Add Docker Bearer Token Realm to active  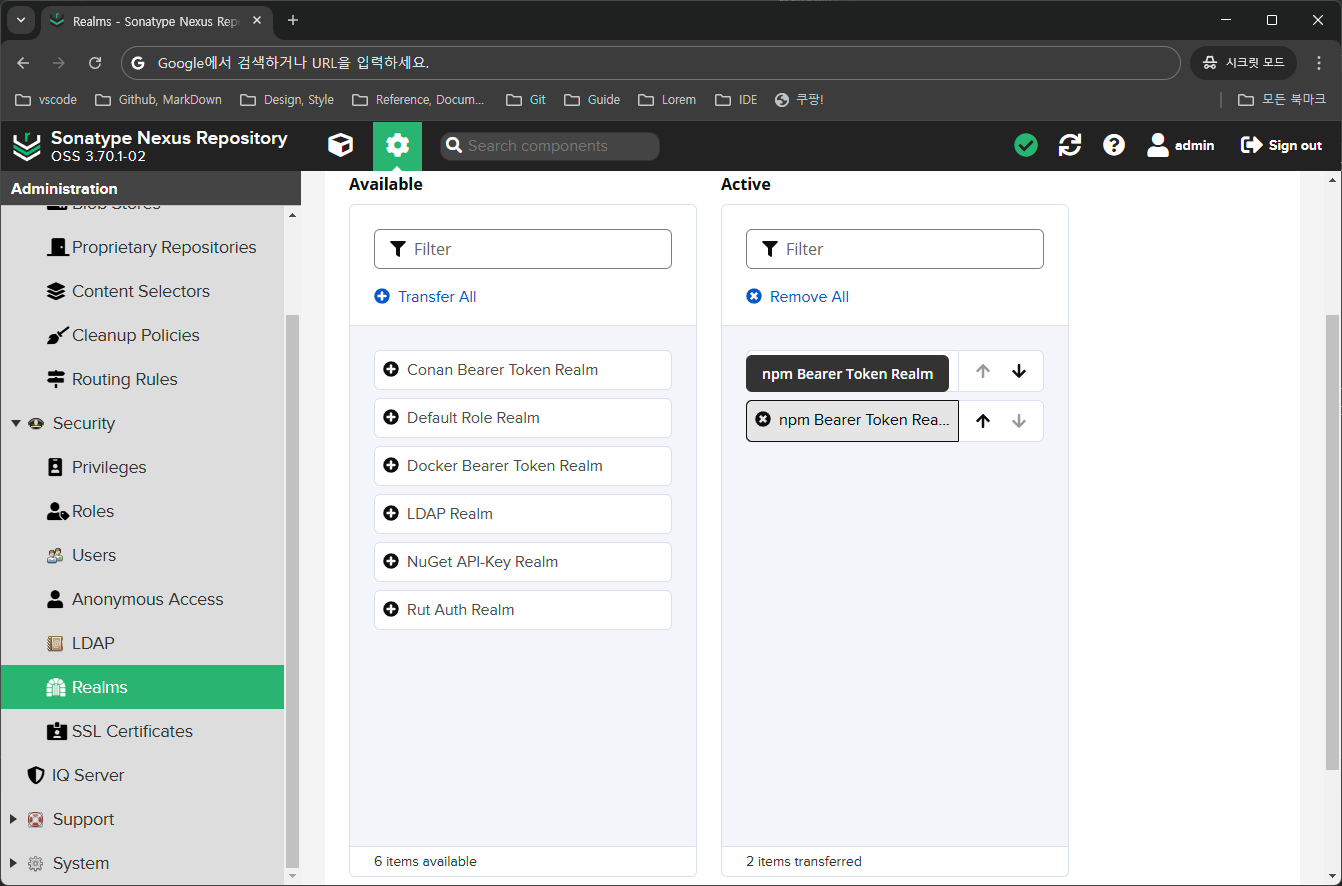[523, 466]
